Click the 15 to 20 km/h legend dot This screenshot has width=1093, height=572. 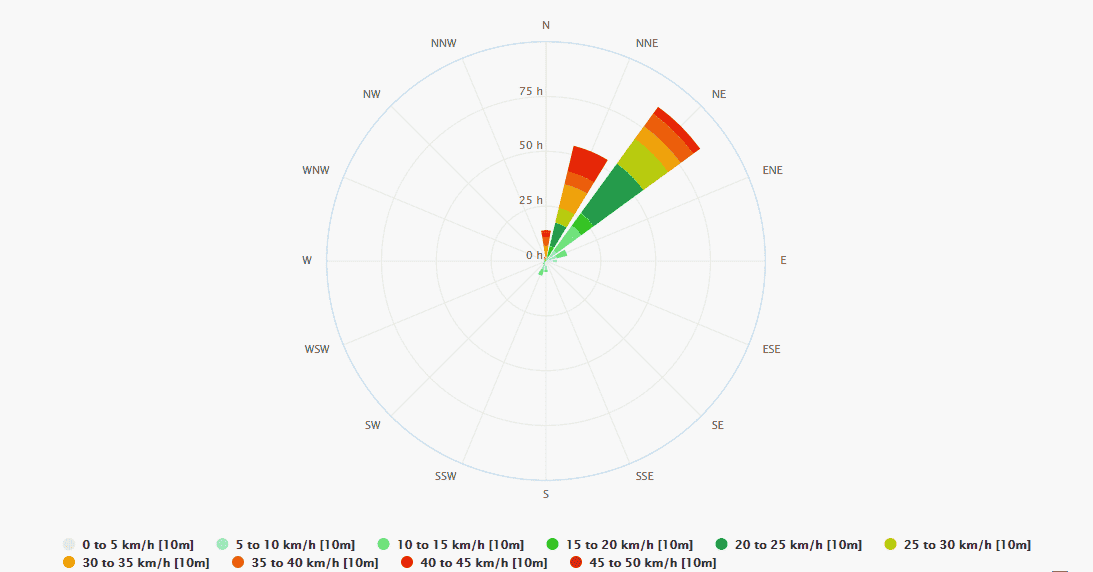pos(553,545)
